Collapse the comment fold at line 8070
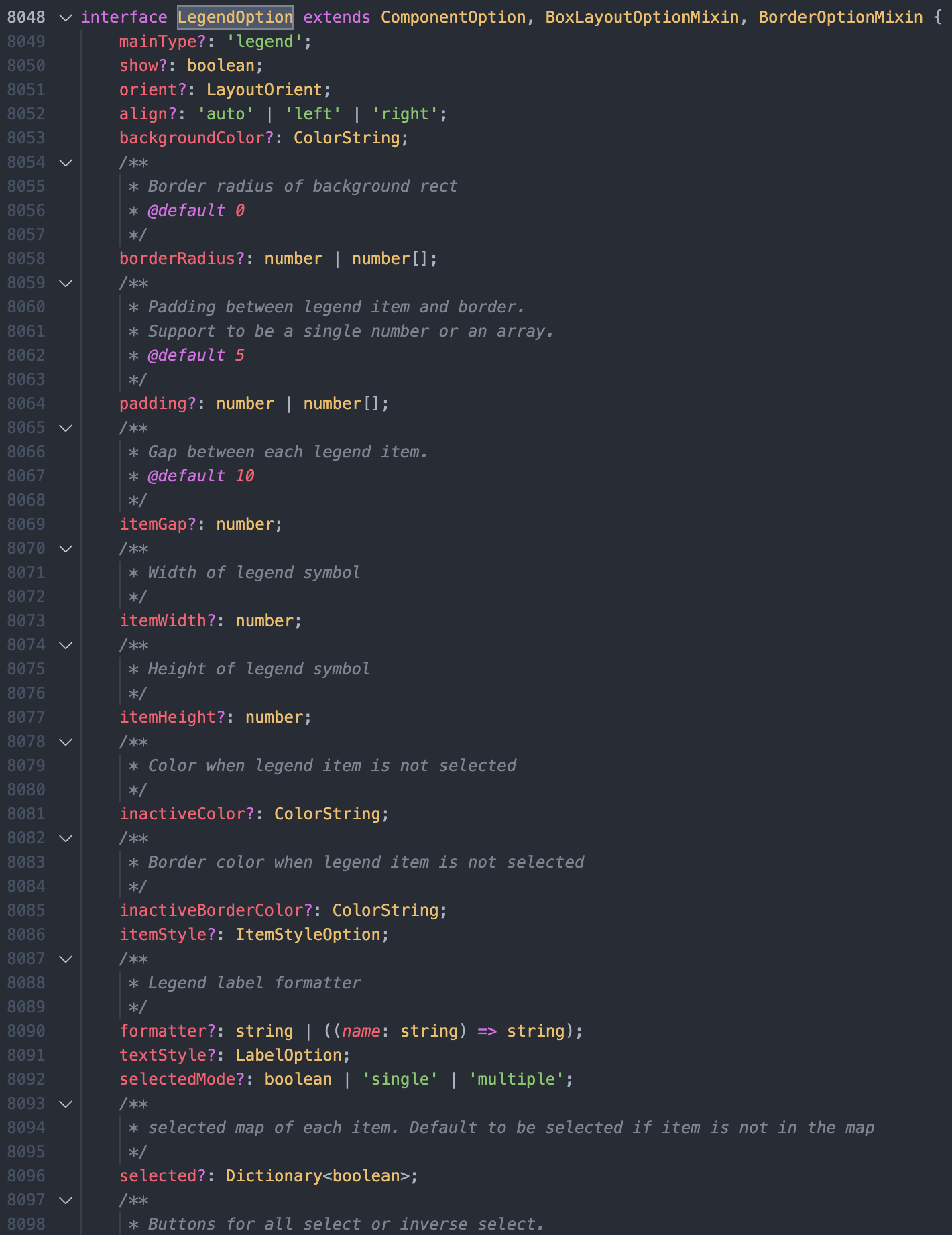The height and width of the screenshot is (1235, 952). [66, 548]
